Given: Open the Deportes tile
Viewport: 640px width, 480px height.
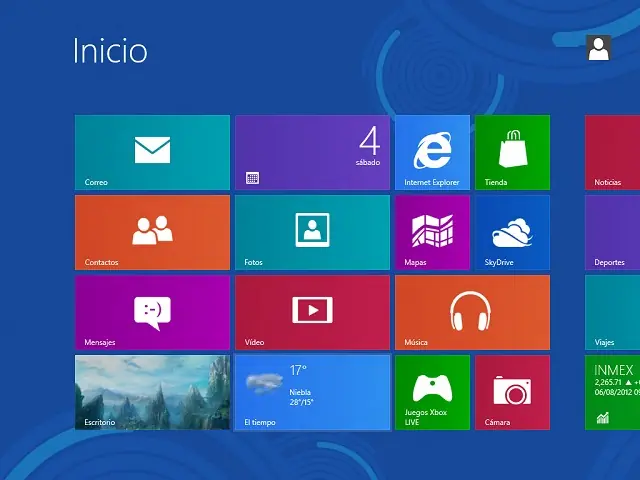Looking at the screenshot, I should point(612,232).
